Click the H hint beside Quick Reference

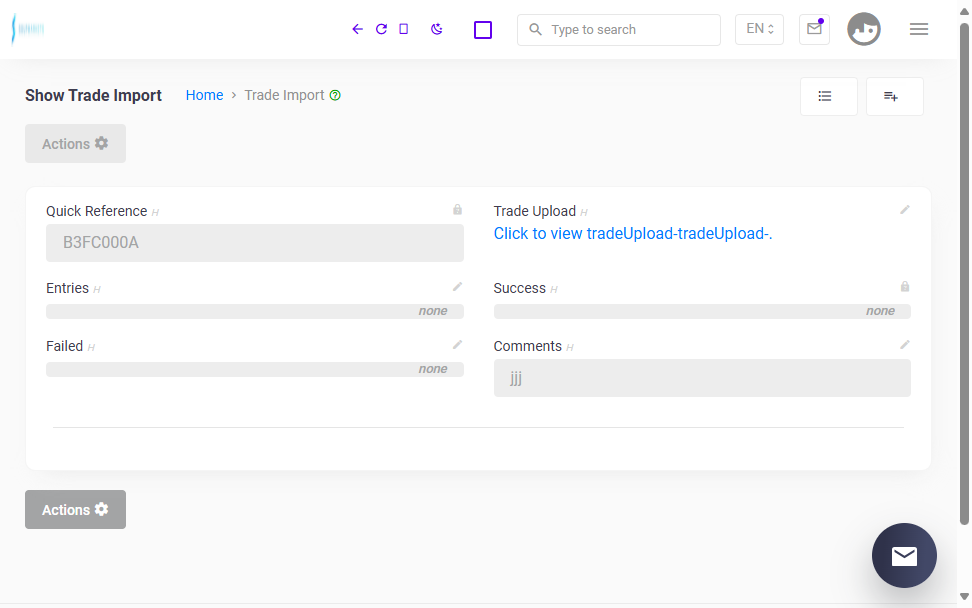[x=156, y=213]
